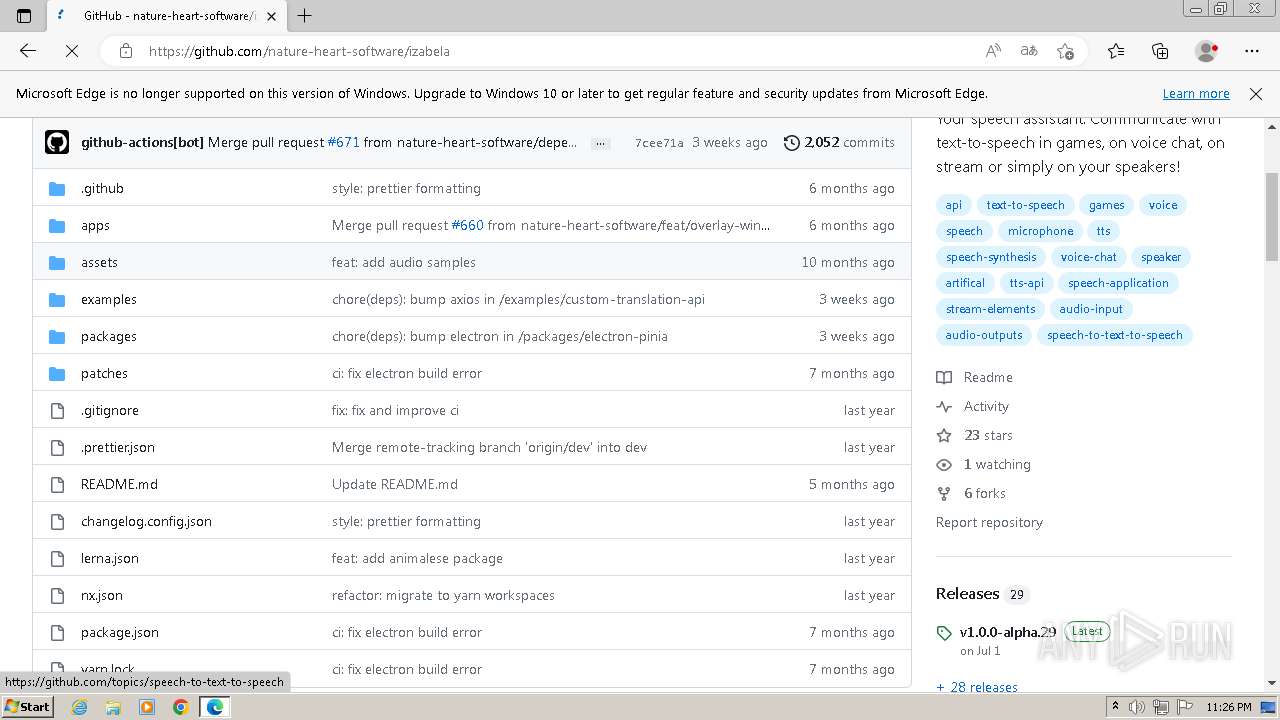The width and height of the screenshot is (1280, 720).
Task: View the 23 stars list
Action: [975, 435]
